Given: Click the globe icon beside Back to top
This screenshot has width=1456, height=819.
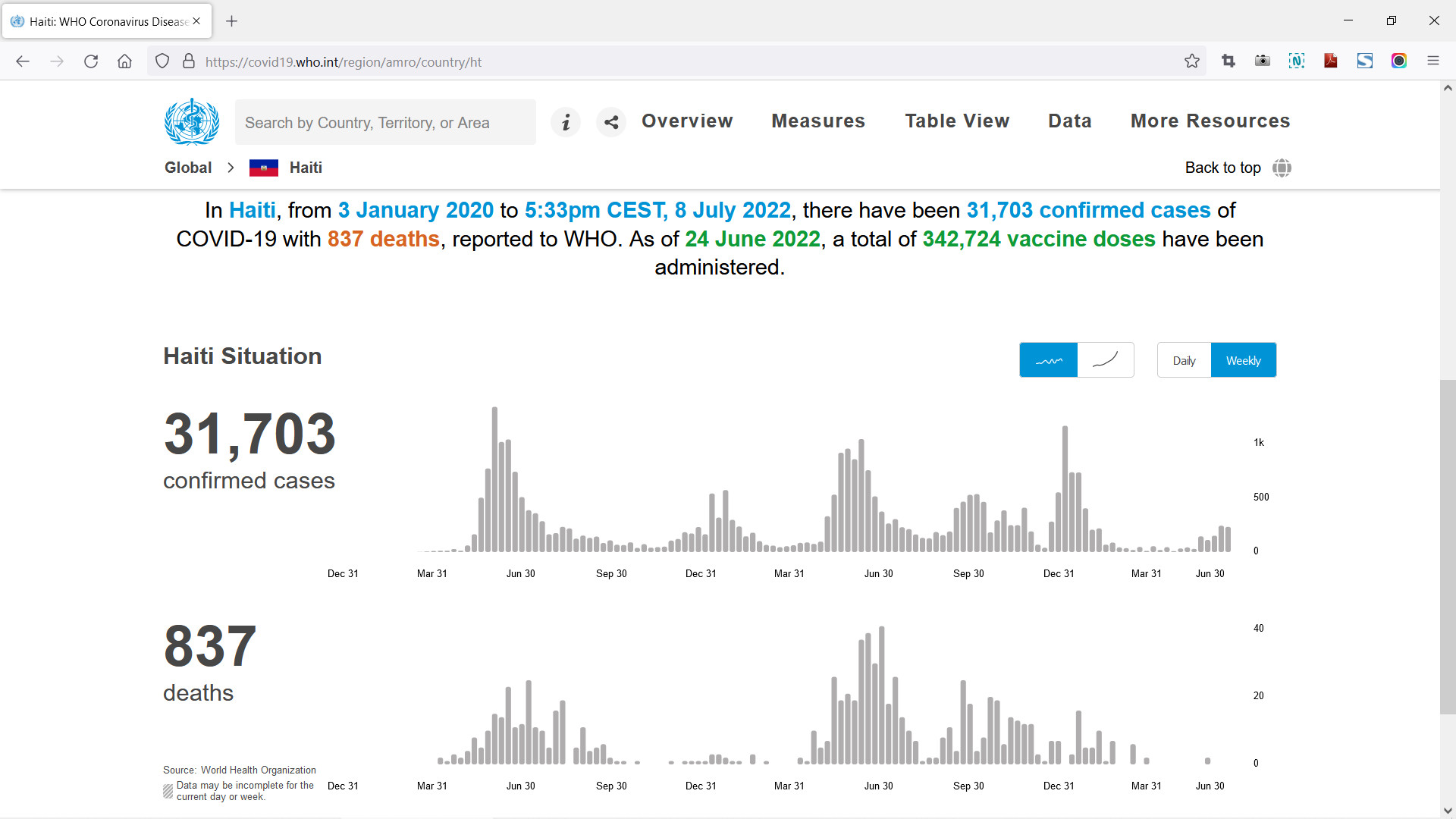Looking at the screenshot, I should point(1282,168).
